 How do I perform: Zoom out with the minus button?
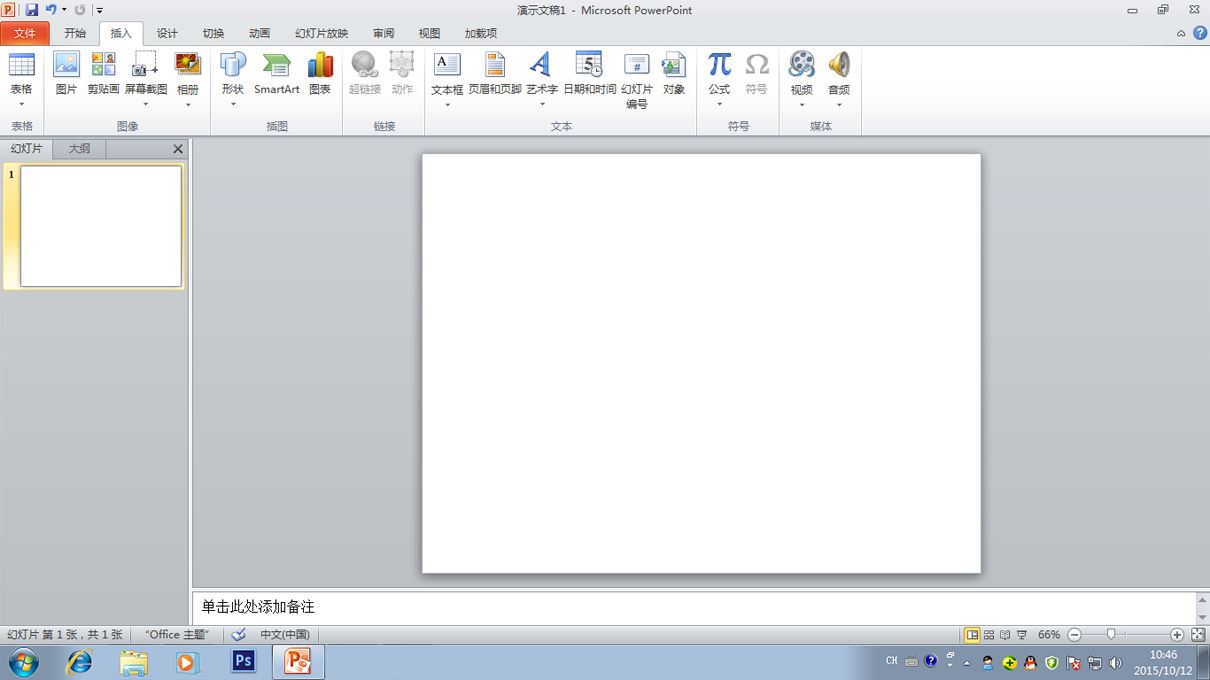pyautogui.click(x=1075, y=635)
